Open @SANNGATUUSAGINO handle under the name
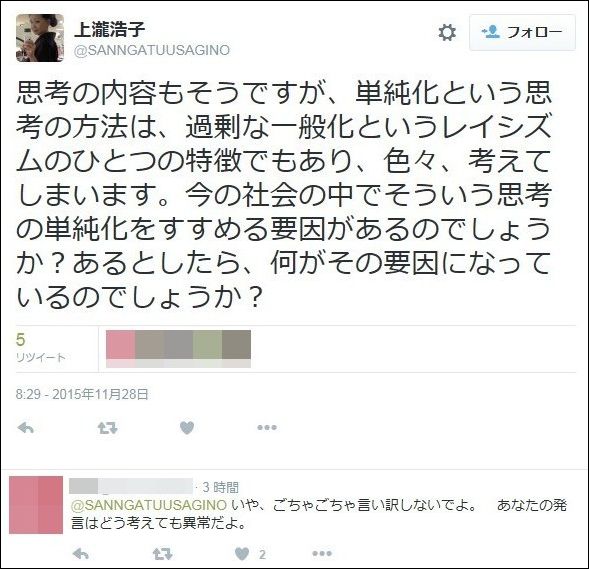Image resolution: width=589 pixels, height=569 pixels. 152,50
